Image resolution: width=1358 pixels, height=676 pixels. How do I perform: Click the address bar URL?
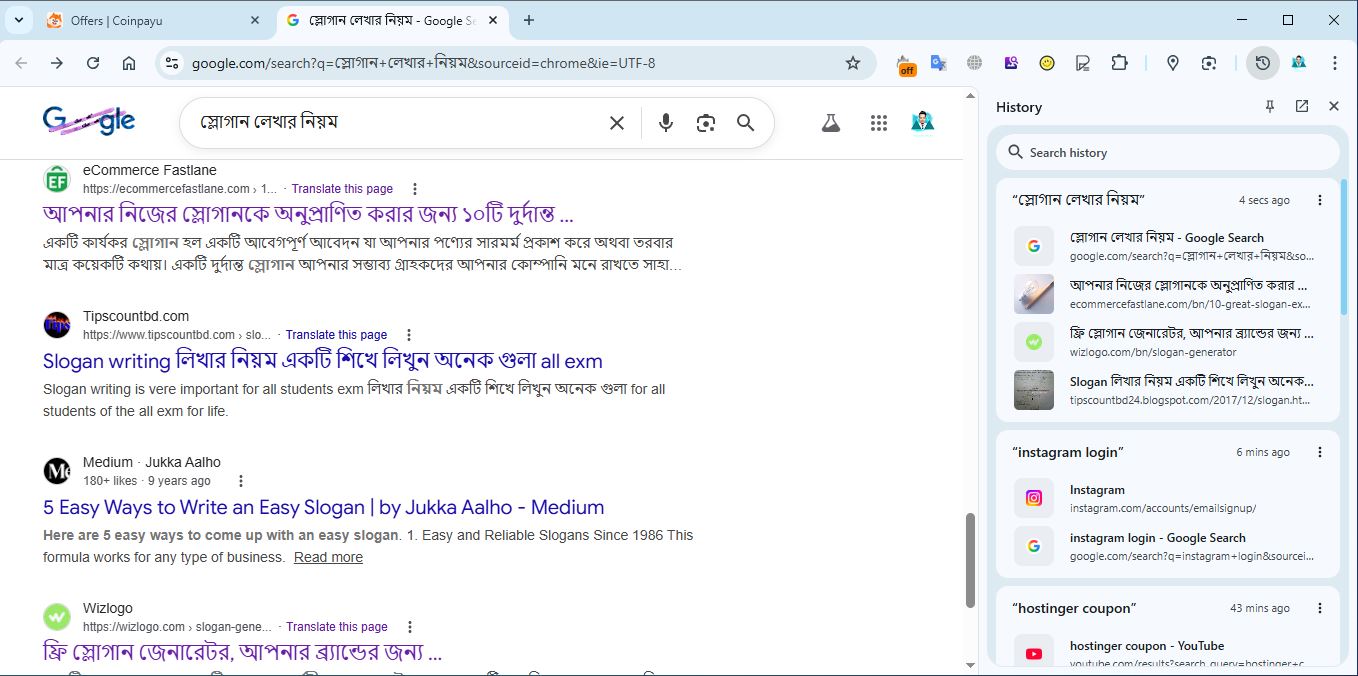423,63
